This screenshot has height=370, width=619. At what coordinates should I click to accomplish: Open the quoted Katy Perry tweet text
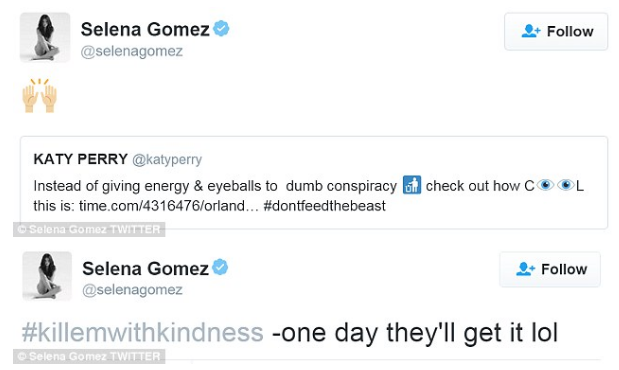click(x=309, y=196)
